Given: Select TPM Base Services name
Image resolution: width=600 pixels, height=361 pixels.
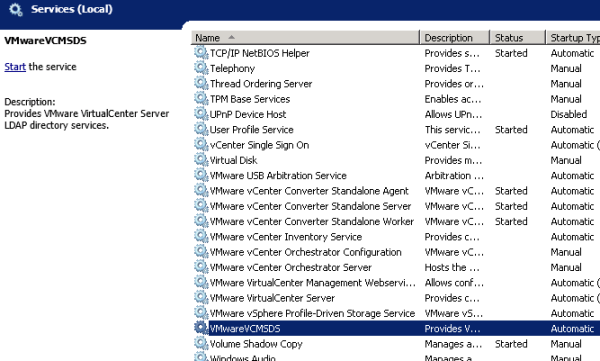Looking at the screenshot, I should pyautogui.click(x=250, y=99).
